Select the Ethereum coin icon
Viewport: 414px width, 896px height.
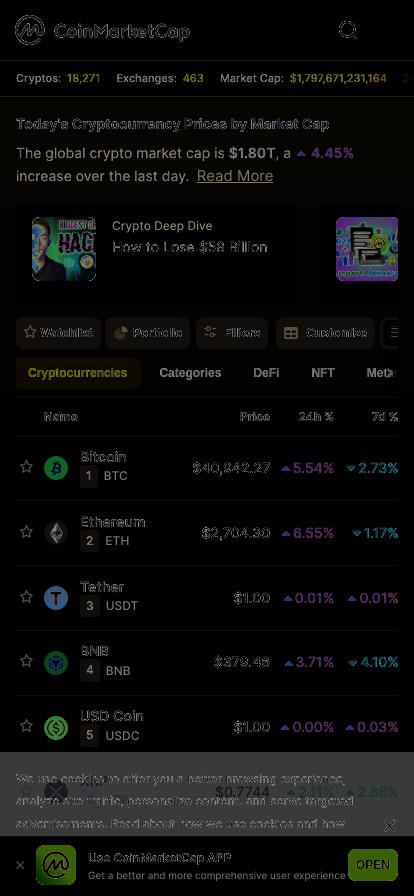pos(56,533)
